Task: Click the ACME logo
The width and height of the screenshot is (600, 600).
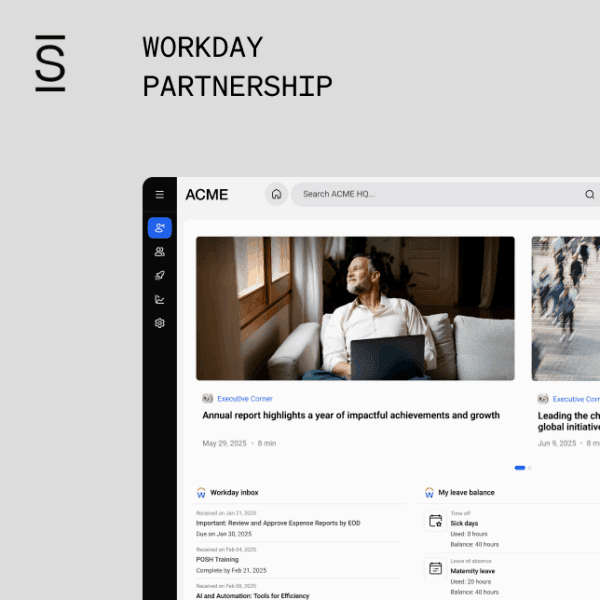Action: click(207, 194)
